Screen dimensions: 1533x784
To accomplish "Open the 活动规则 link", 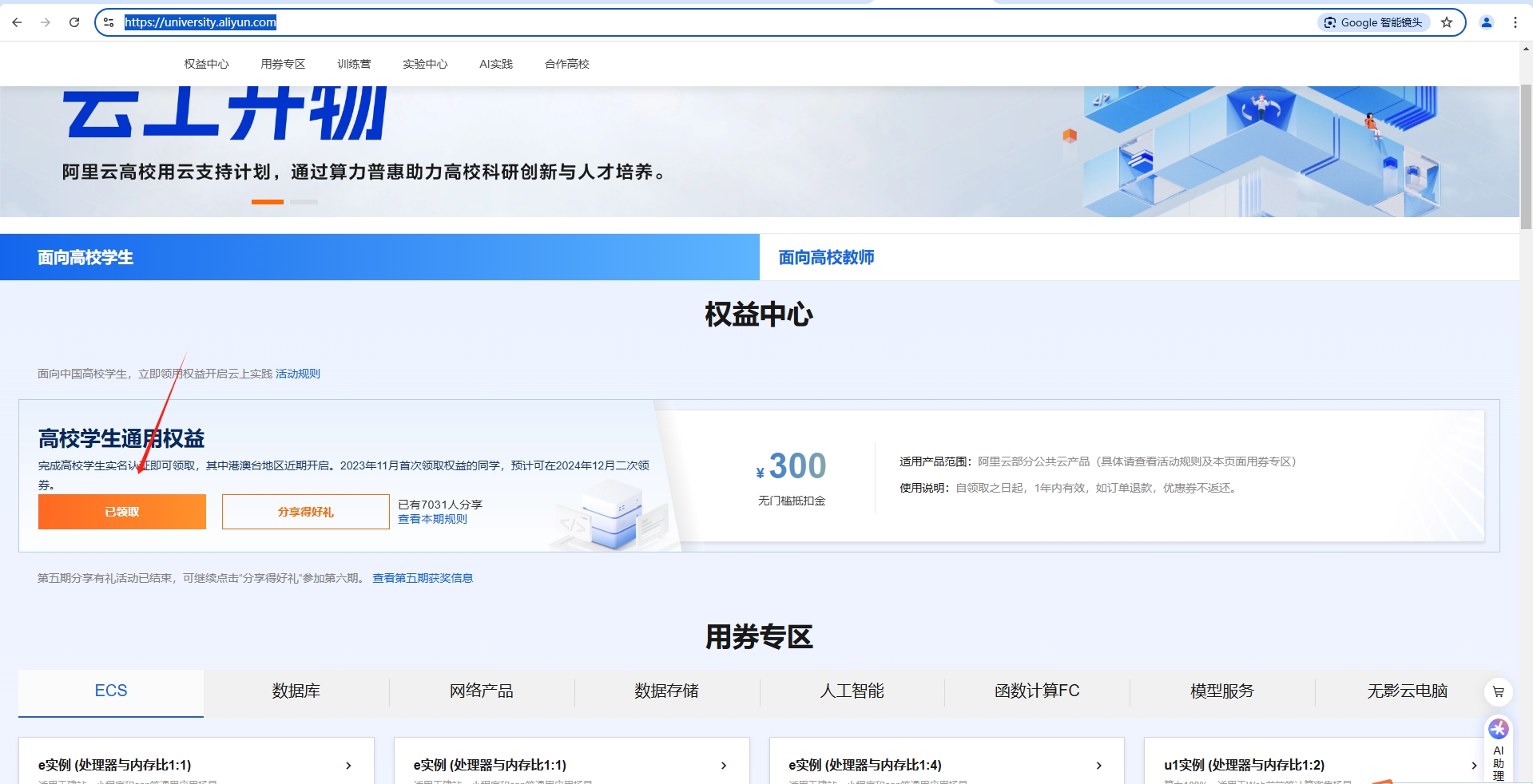I will click(x=298, y=374).
